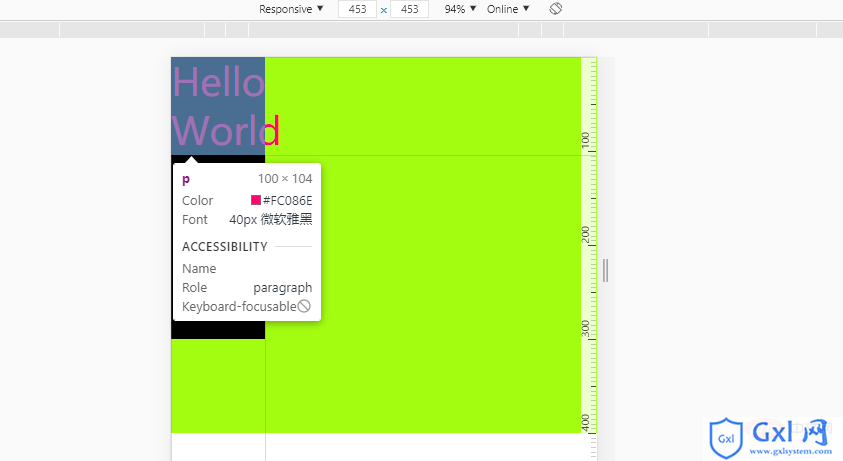Click the viewport resize handle

[605, 270]
